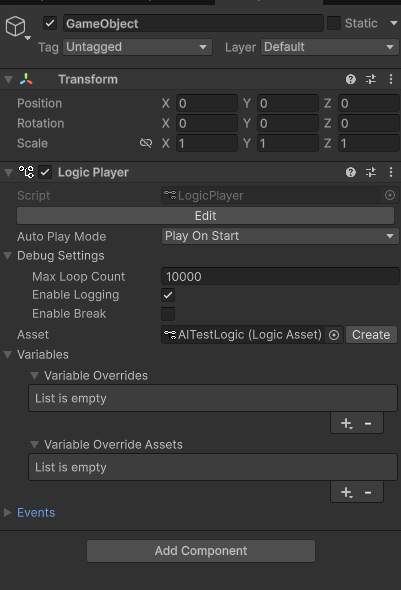The height and width of the screenshot is (590, 401).
Task: Enable the Static checkbox
Action: [334, 23]
